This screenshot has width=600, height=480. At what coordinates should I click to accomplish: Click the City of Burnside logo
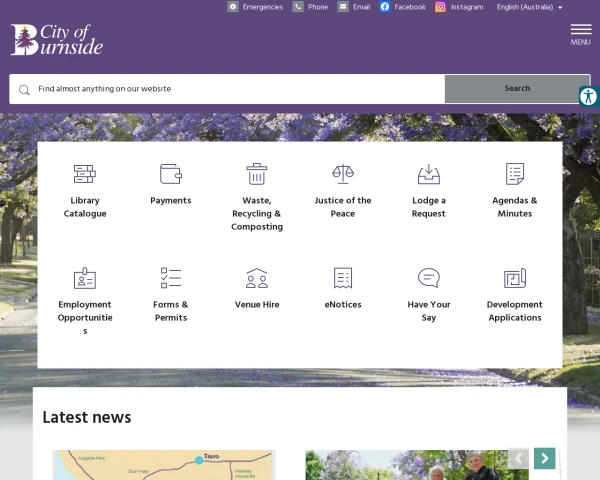(x=57, y=40)
